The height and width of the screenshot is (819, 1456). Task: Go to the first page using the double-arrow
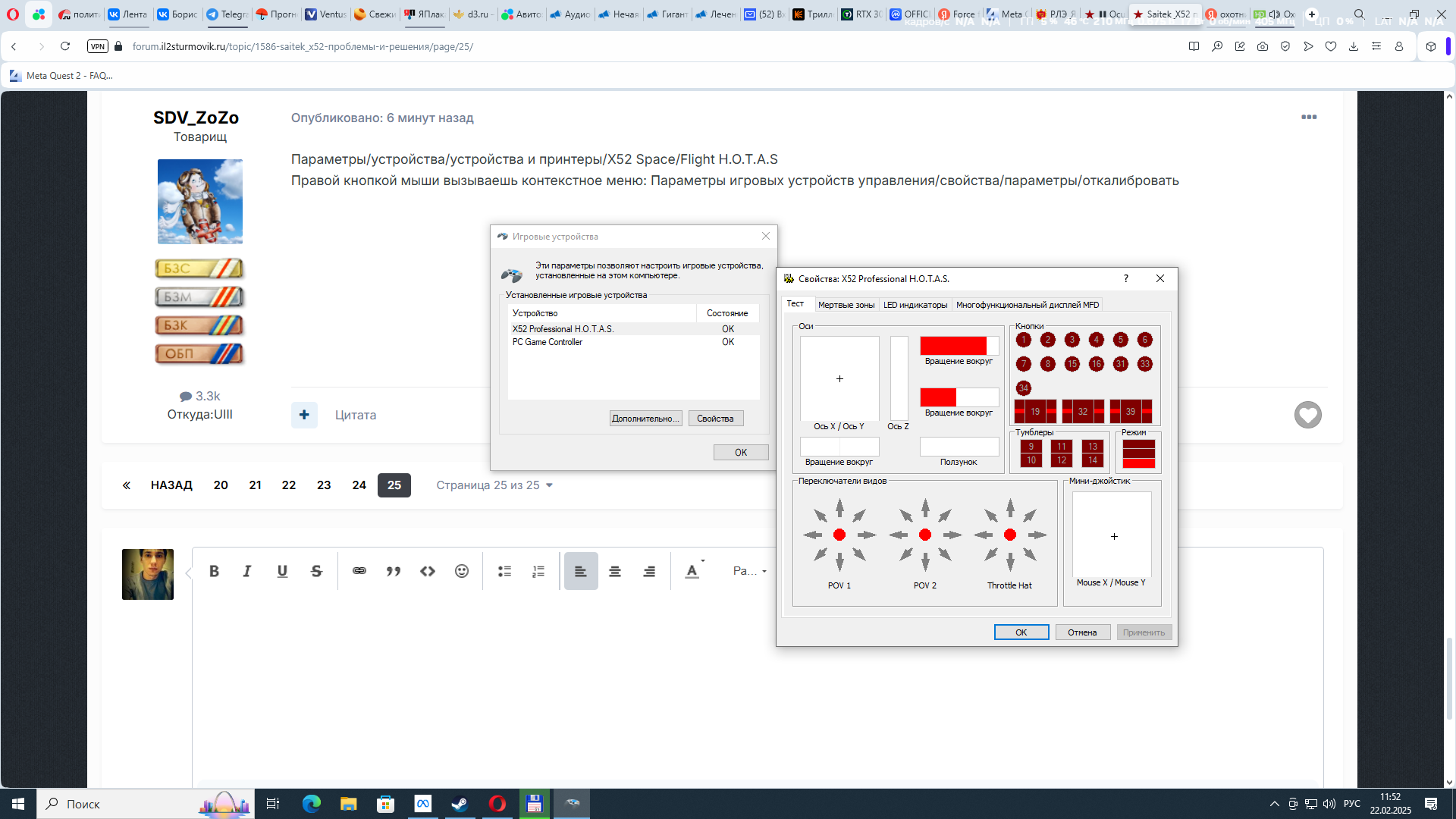coord(127,485)
